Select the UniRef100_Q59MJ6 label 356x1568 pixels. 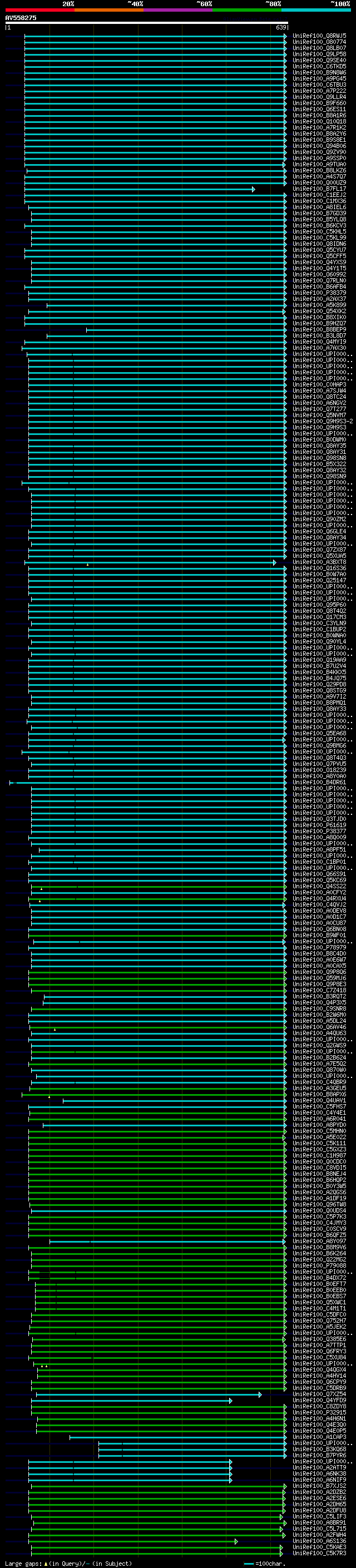coord(319,977)
